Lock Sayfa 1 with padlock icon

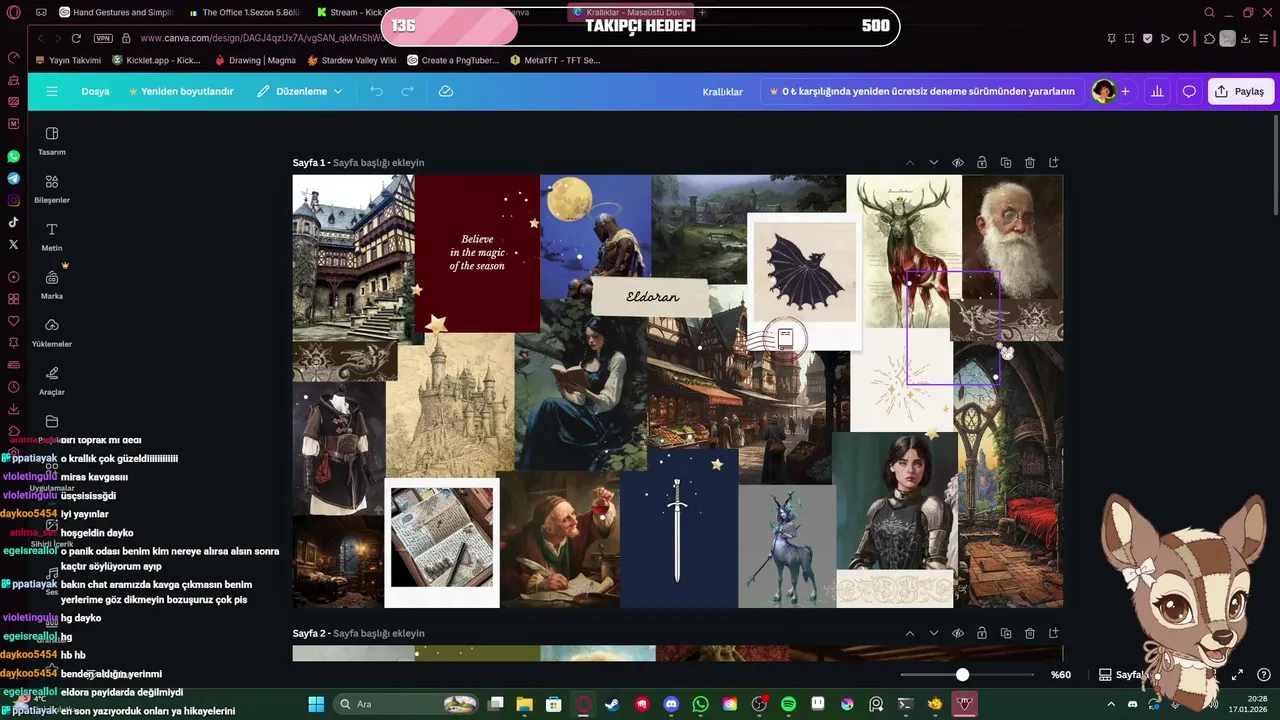982,162
